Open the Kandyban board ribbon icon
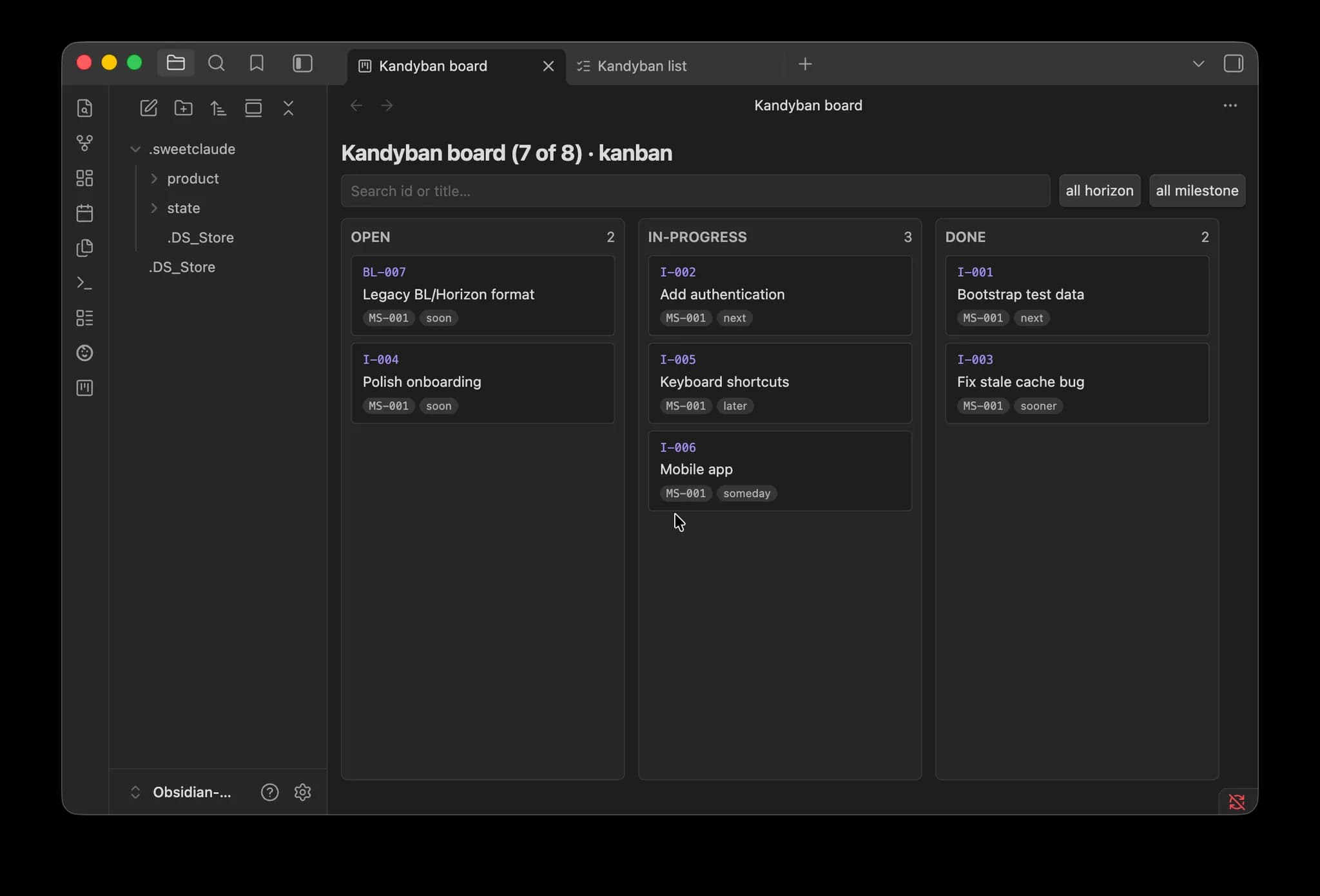The height and width of the screenshot is (896, 1320). coord(84,387)
